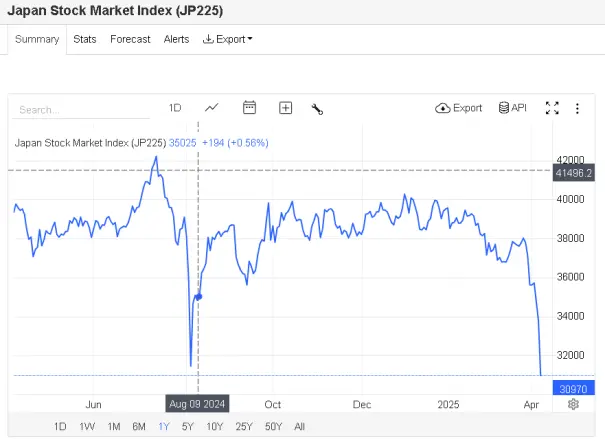Select the 1D interval button
Viewport: 605px width, 446px height.
tap(175, 108)
